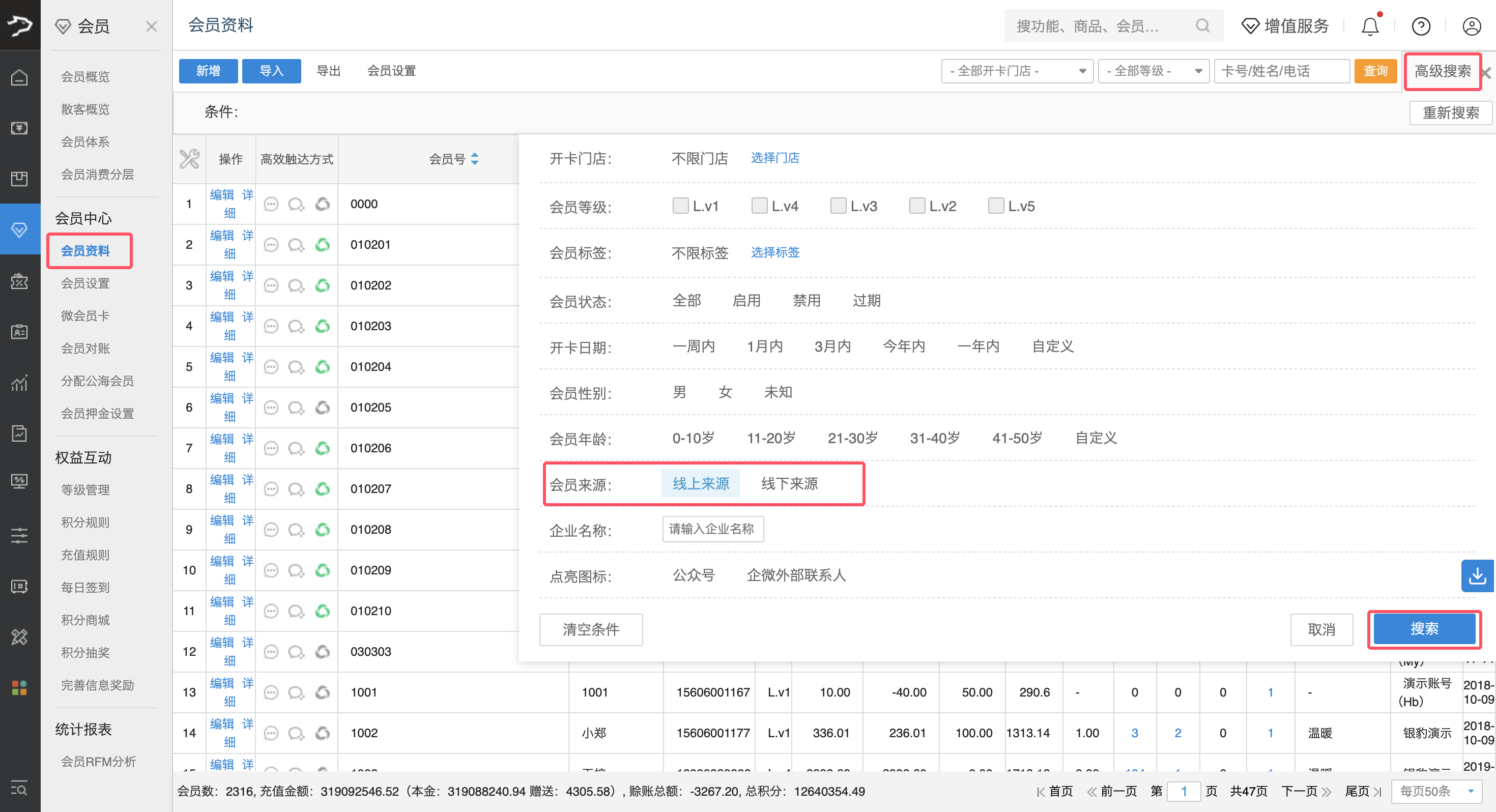Check the L.v3 member level box
Screen dimensions: 1496x812
(838, 206)
